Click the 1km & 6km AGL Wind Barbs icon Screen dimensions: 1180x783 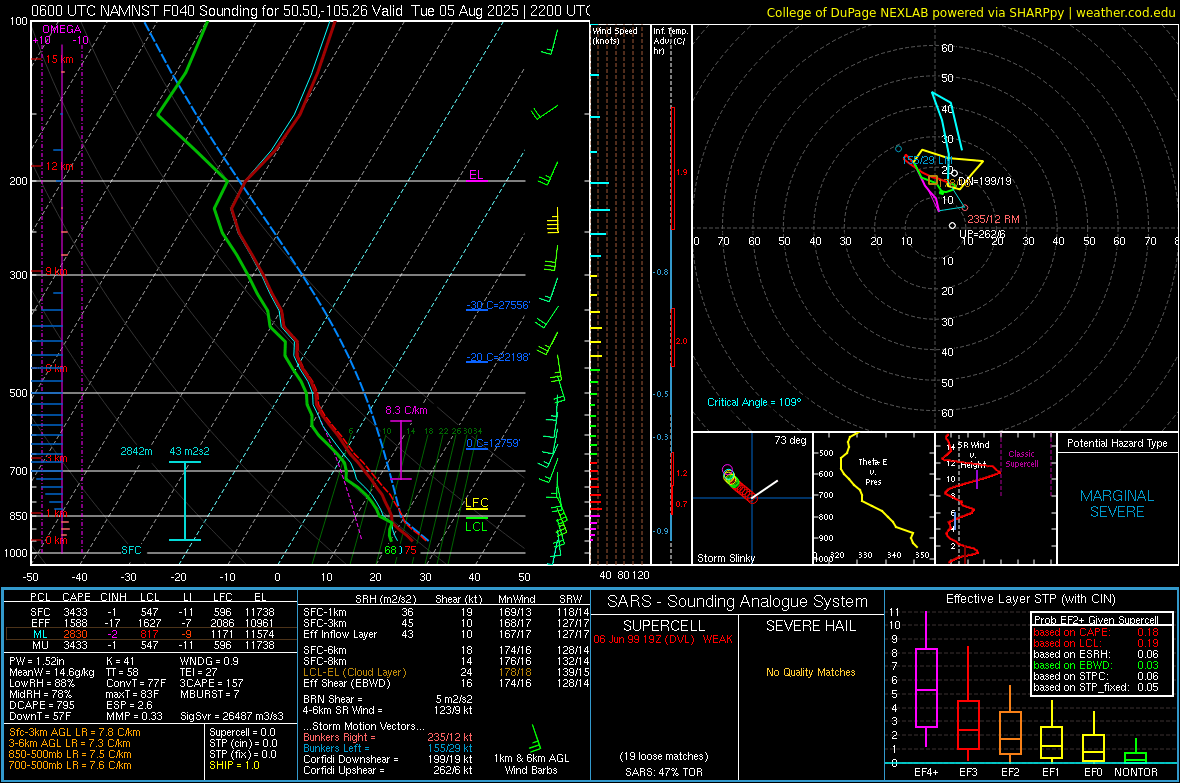535,738
